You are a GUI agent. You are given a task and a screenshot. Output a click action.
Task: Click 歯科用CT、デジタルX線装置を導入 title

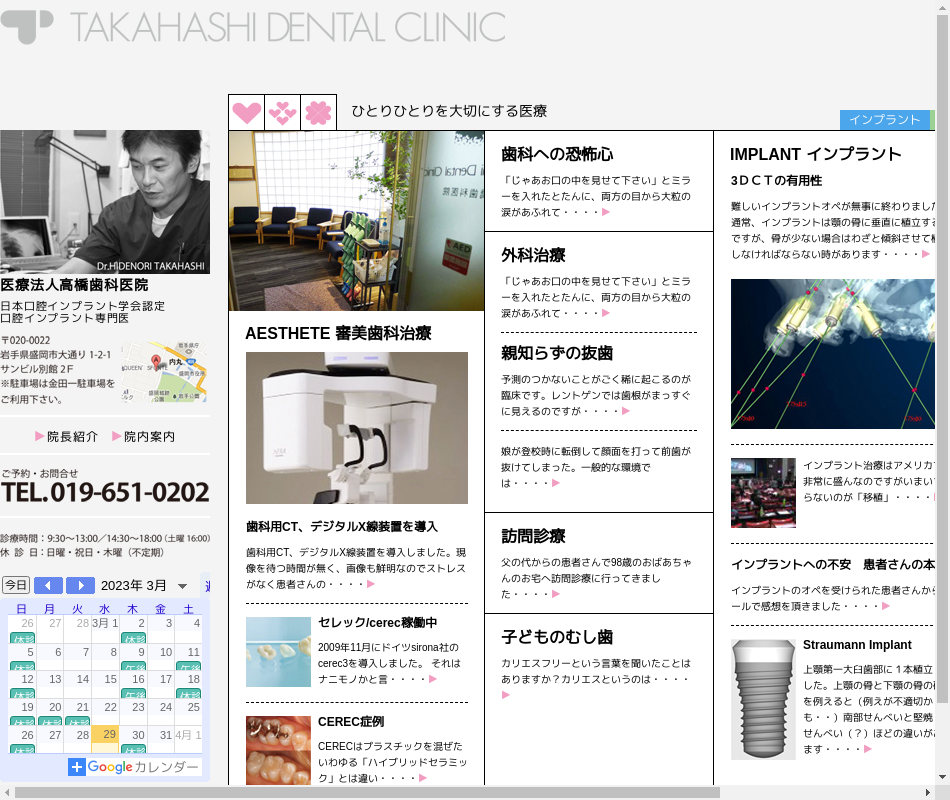(x=342, y=527)
